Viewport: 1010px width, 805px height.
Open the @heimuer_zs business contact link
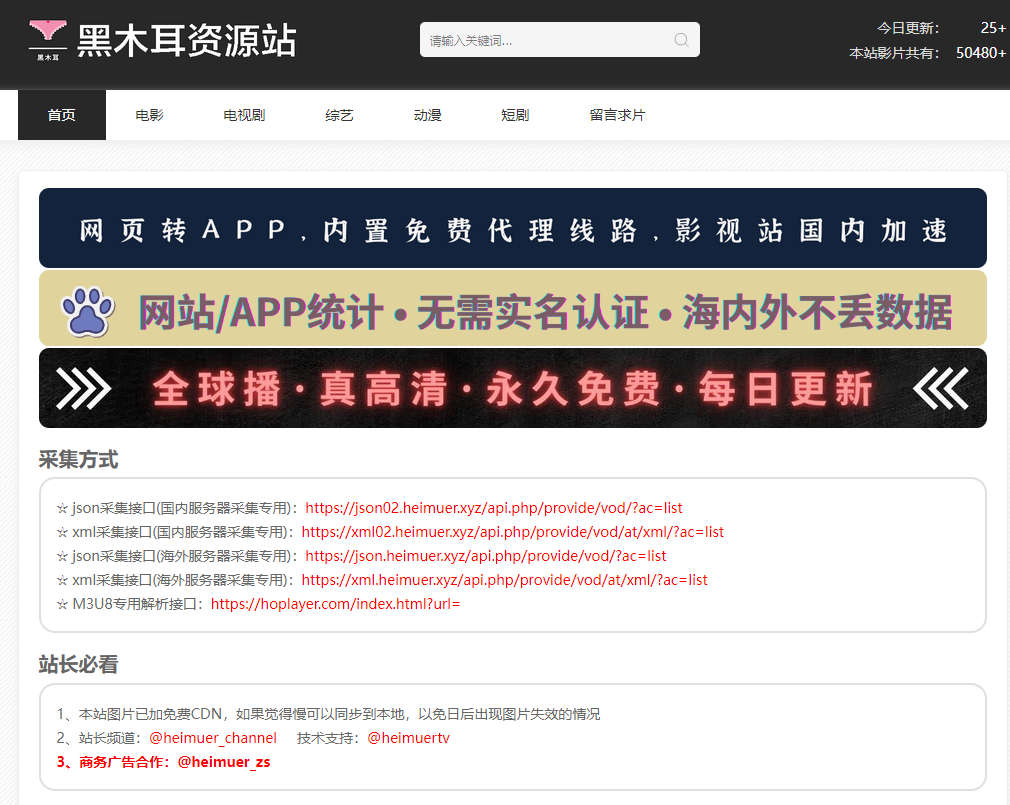(x=224, y=762)
